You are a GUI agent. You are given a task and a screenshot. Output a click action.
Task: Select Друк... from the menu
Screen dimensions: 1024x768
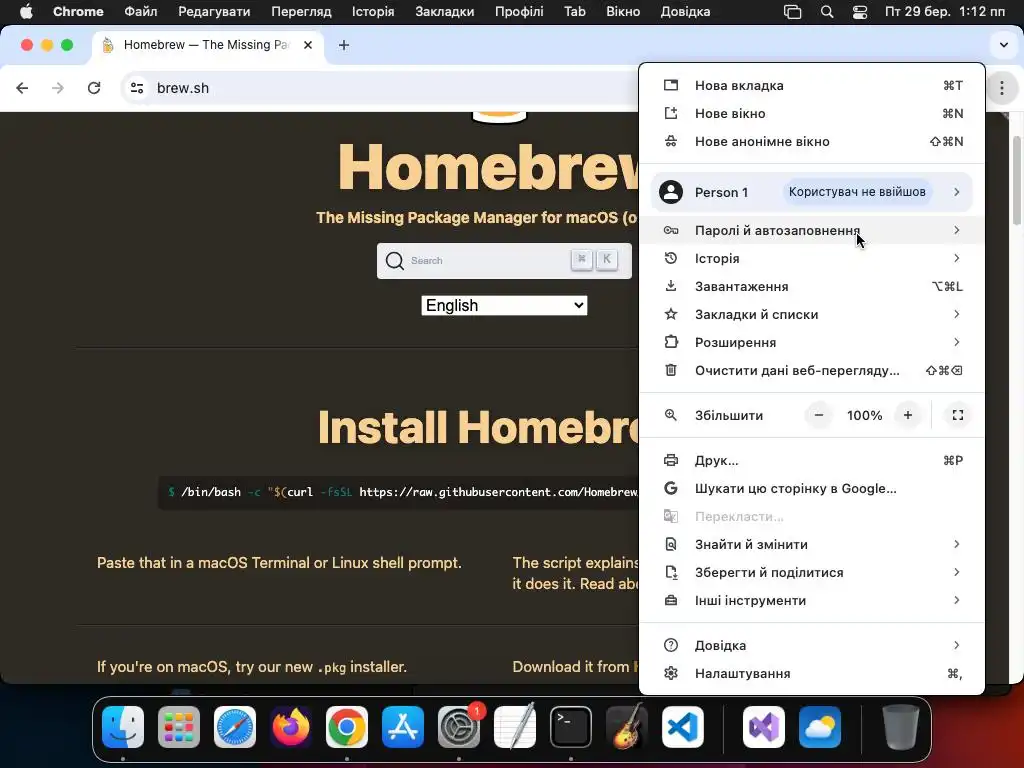coord(812,460)
